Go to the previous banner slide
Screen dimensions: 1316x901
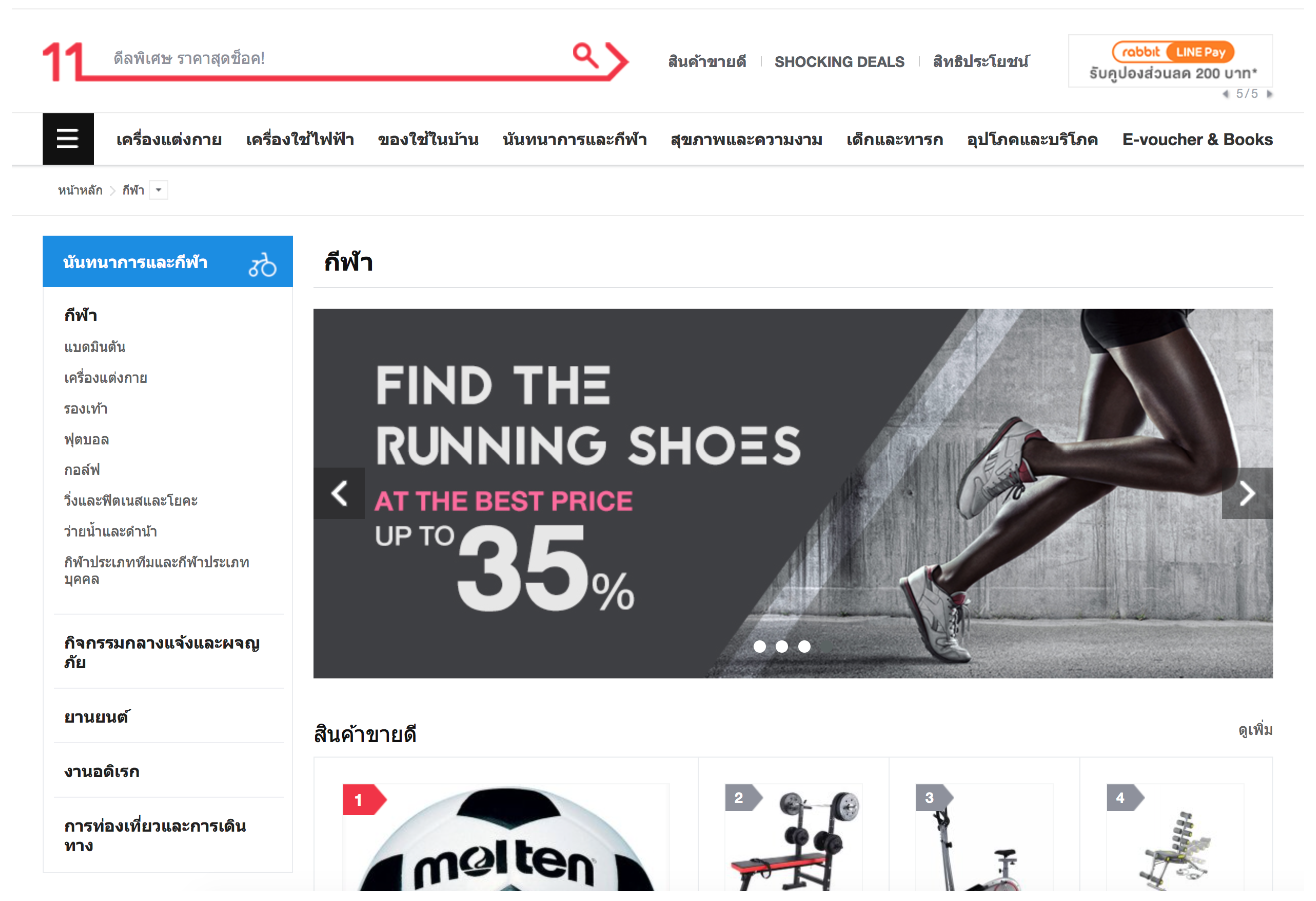[339, 493]
